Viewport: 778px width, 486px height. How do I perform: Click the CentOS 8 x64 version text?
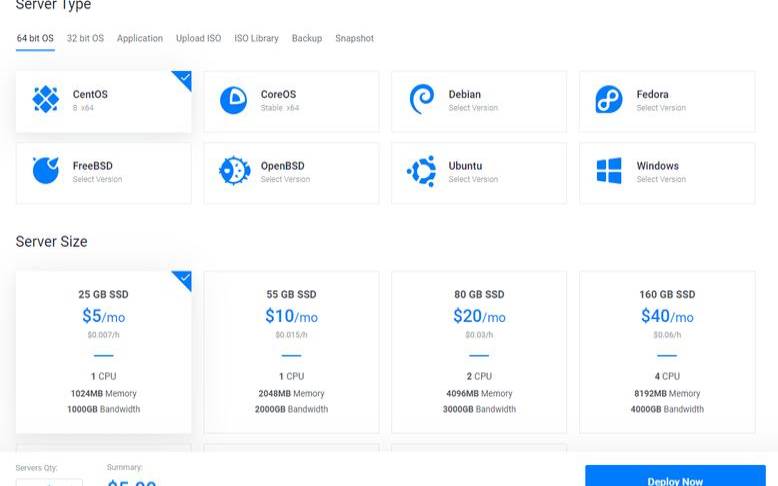(x=83, y=108)
